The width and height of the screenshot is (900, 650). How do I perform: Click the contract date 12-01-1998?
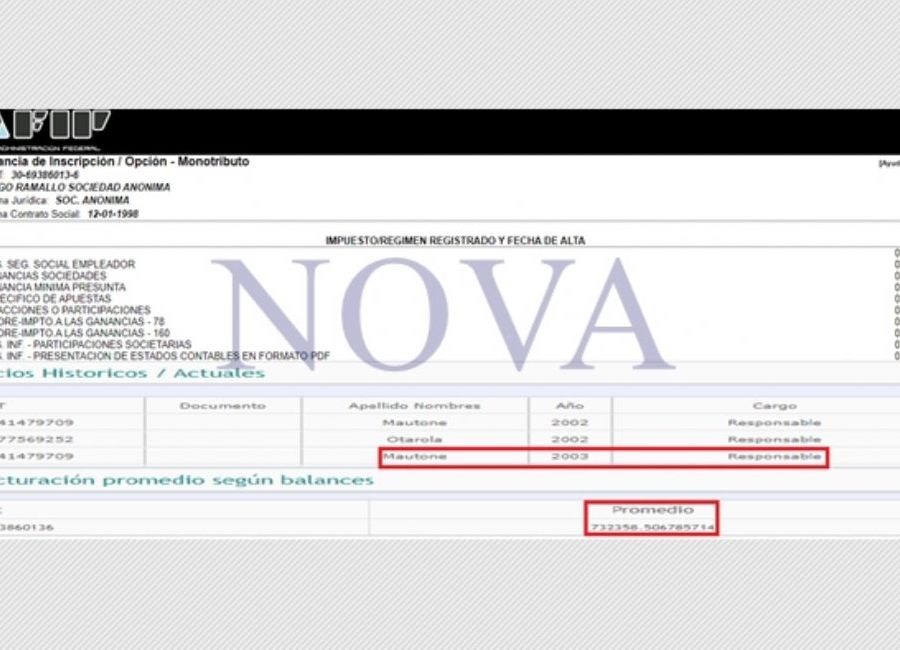tap(115, 213)
